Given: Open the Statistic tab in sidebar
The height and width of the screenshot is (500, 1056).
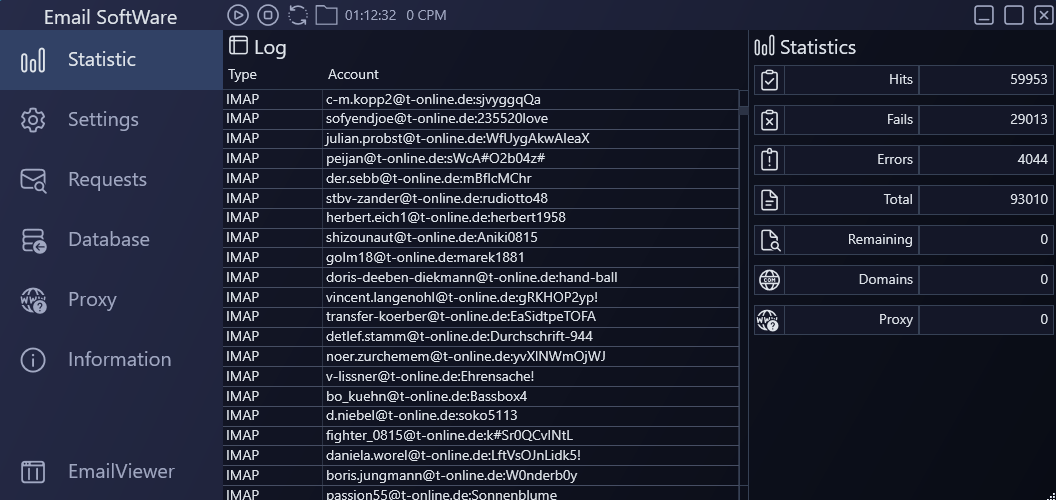Looking at the screenshot, I should click(101, 60).
